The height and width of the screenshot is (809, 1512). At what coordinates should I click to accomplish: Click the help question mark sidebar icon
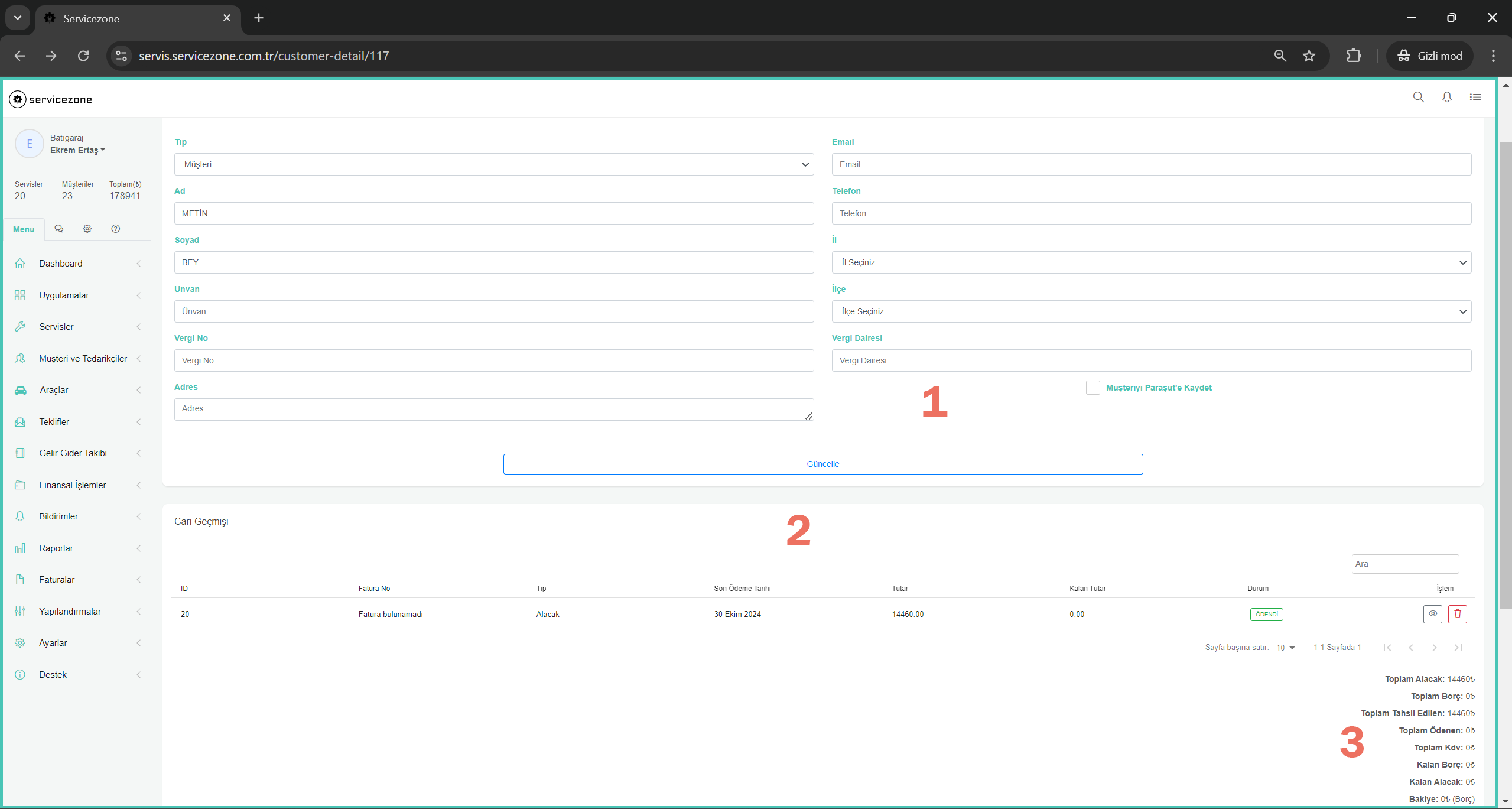pos(116,229)
